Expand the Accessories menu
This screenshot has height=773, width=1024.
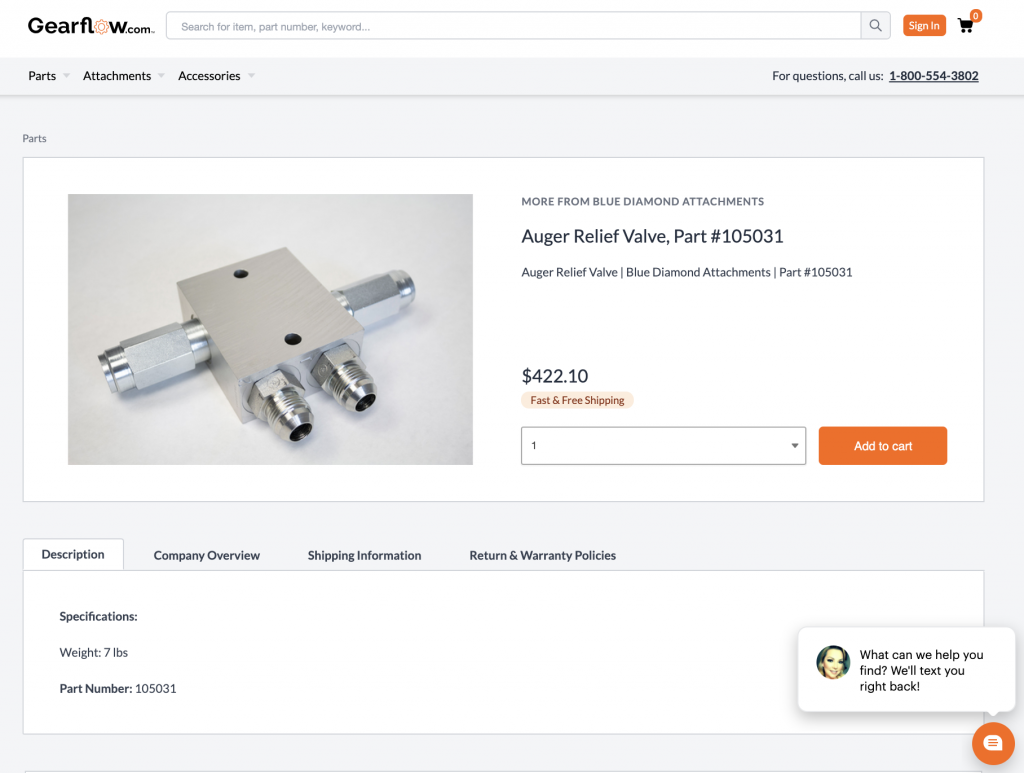point(216,76)
